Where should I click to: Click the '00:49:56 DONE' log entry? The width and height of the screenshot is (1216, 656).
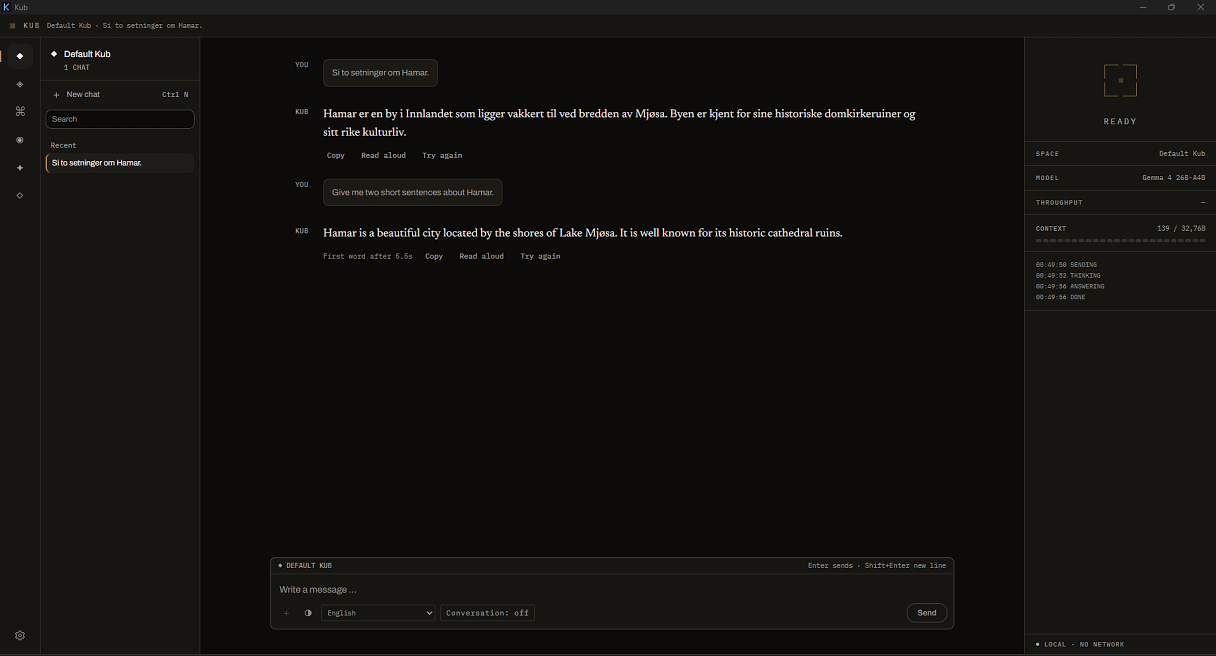(x=1060, y=298)
